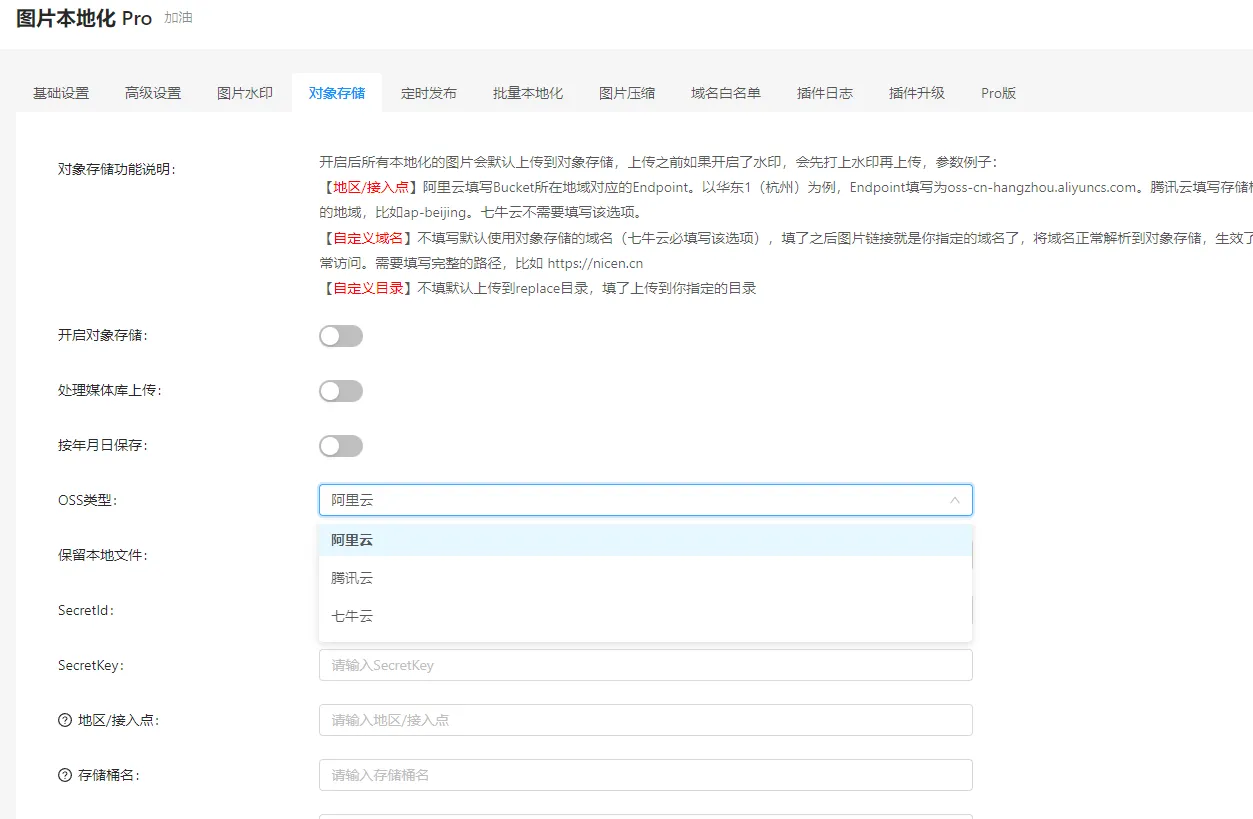Switch to the 基础设置 tab
This screenshot has width=1253, height=819.
click(61, 93)
